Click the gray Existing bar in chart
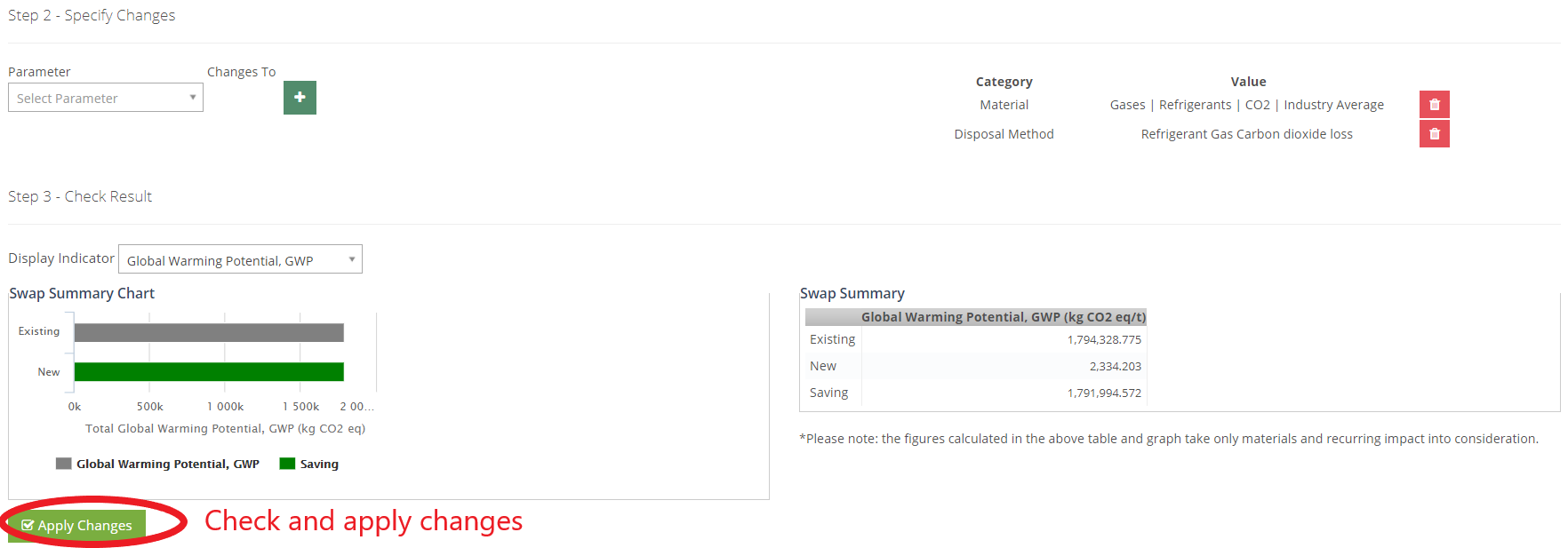 point(209,332)
